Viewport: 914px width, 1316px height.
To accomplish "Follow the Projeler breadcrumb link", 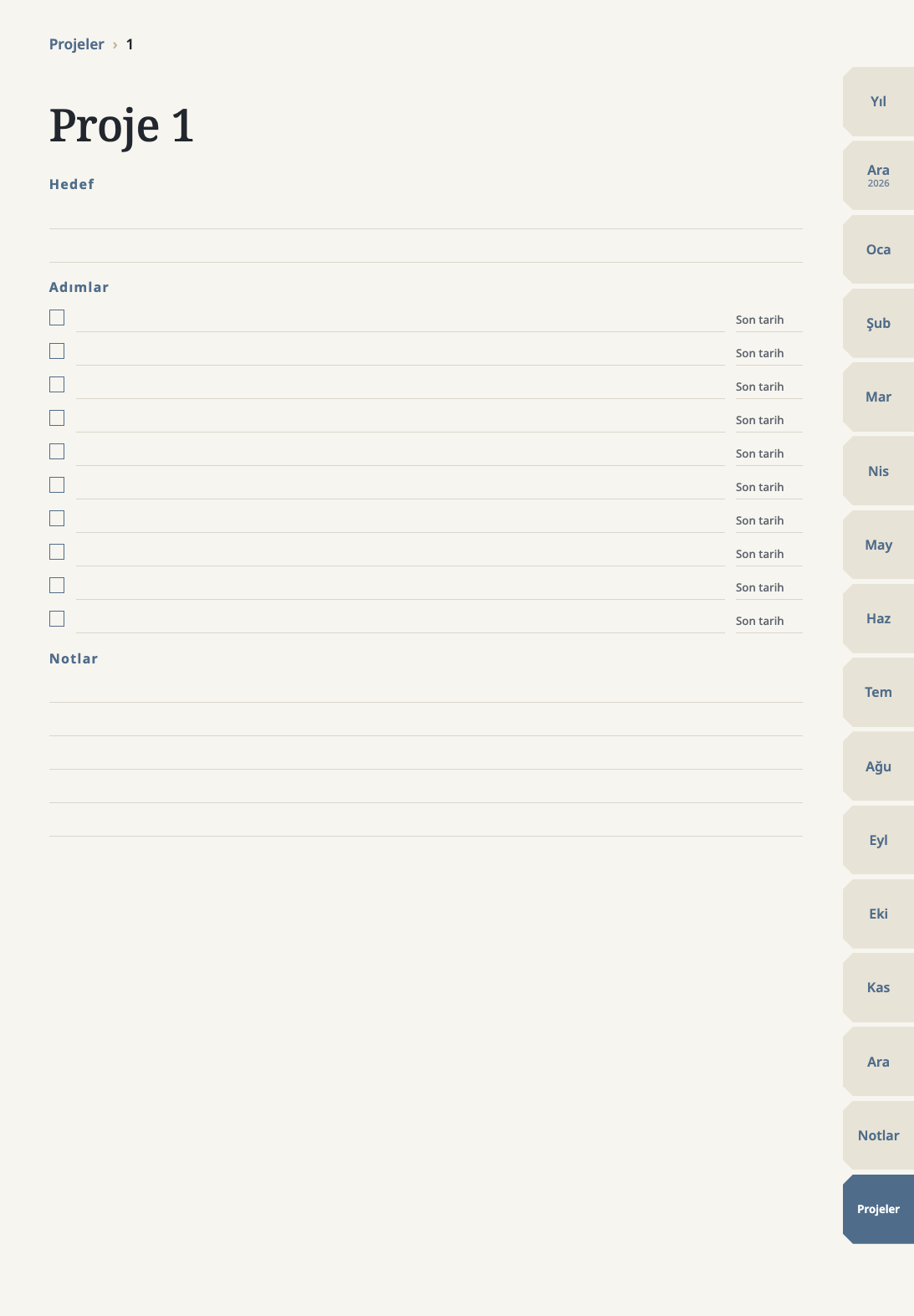I will [77, 44].
